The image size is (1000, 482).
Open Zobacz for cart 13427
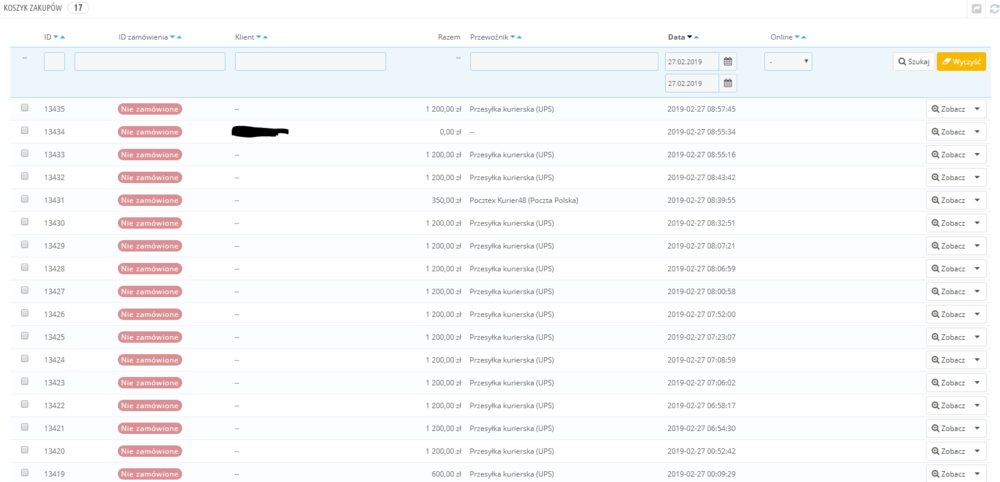[x=948, y=291]
